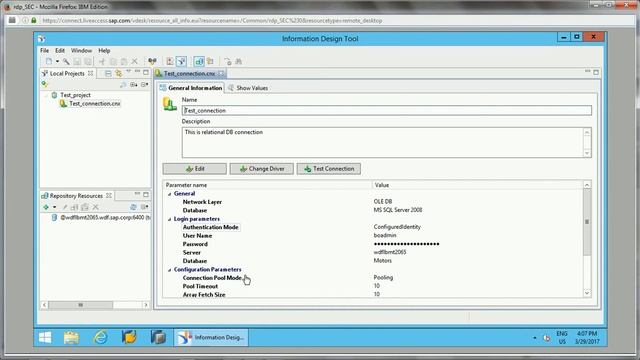Click down arrow of parameter table scrollbar
Image resolution: width=640 pixels, height=360 pixels.
(x=587, y=293)
